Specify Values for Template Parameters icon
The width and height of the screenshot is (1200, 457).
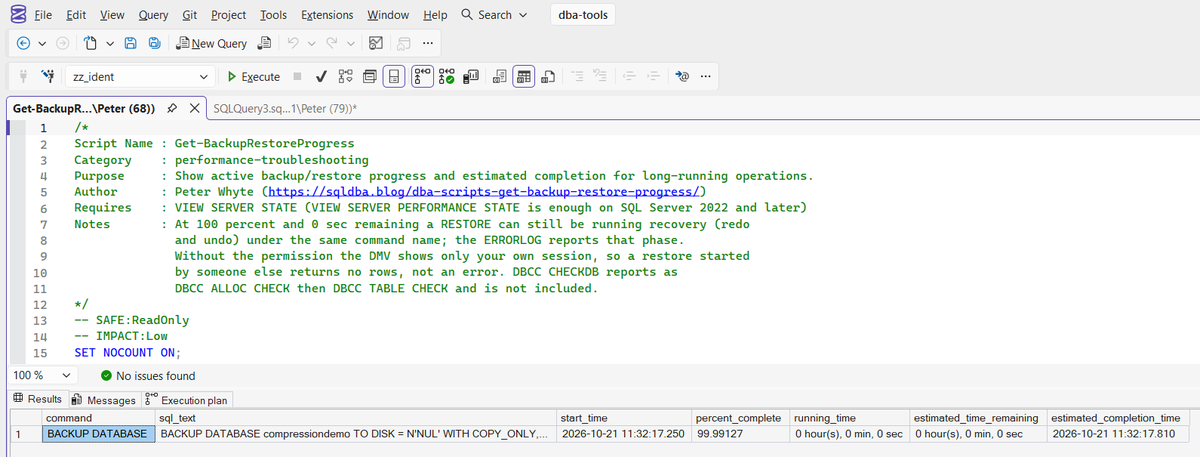click(682, 76)
